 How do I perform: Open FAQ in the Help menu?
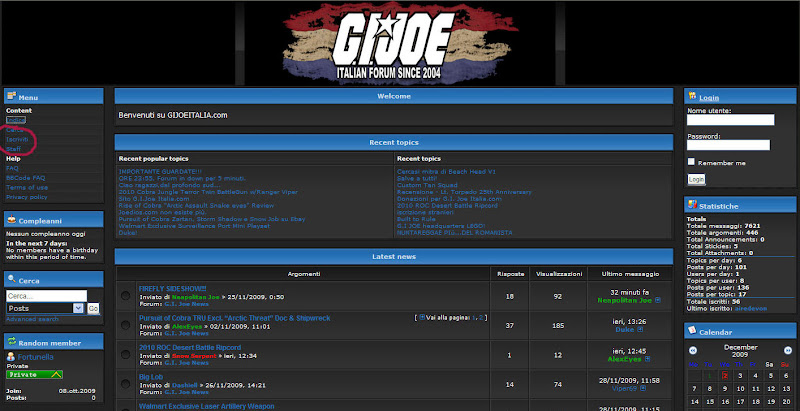12,168
